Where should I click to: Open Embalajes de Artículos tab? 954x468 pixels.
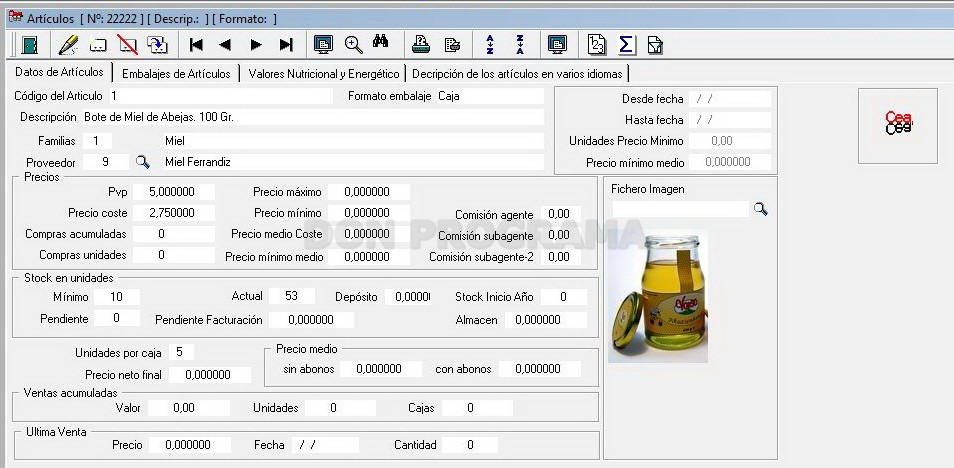pyautogui.click(x=176, y=74)
